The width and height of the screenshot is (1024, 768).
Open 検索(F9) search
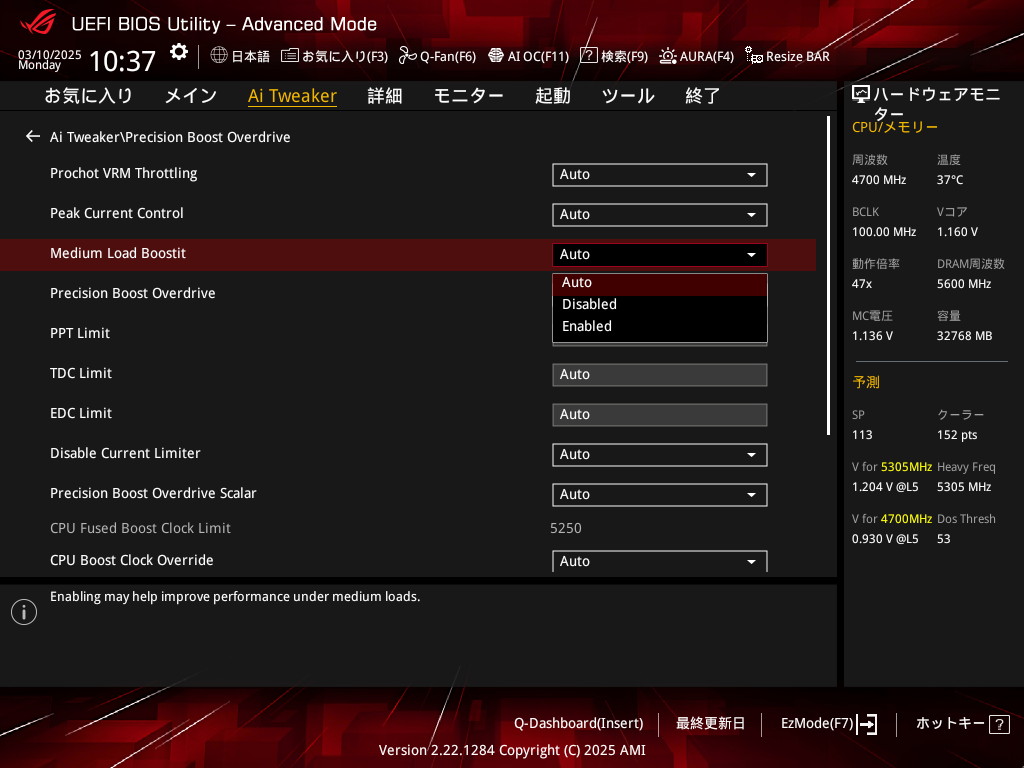(614, 56)
